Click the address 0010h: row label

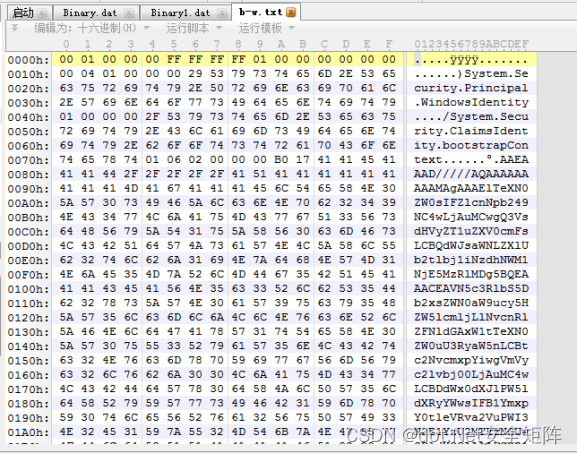(28, 74)
